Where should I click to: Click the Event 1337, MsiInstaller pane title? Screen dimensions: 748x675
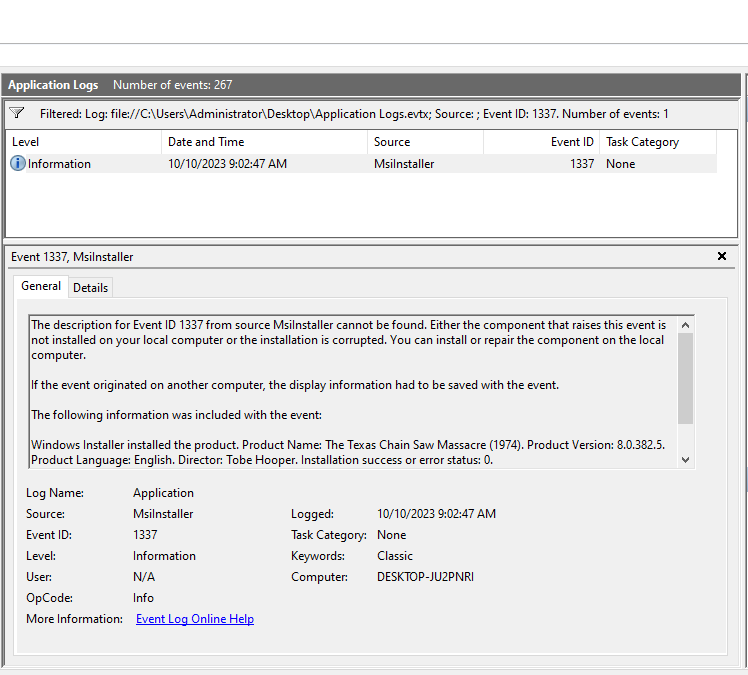(72, 257)
